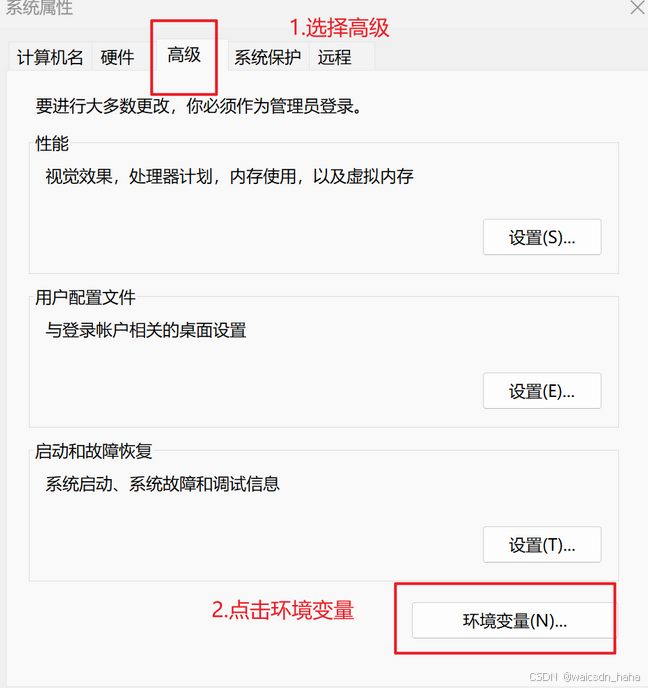
Task: Click user profile 设置(E)... button
Action: tap(542, 391)
